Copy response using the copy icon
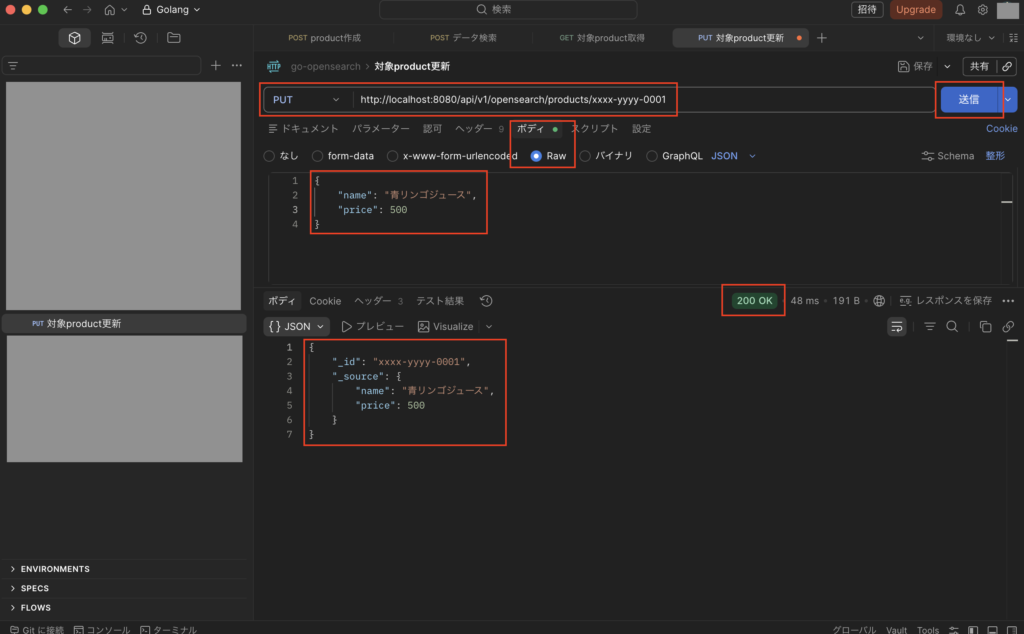 [x=985, y=326]
